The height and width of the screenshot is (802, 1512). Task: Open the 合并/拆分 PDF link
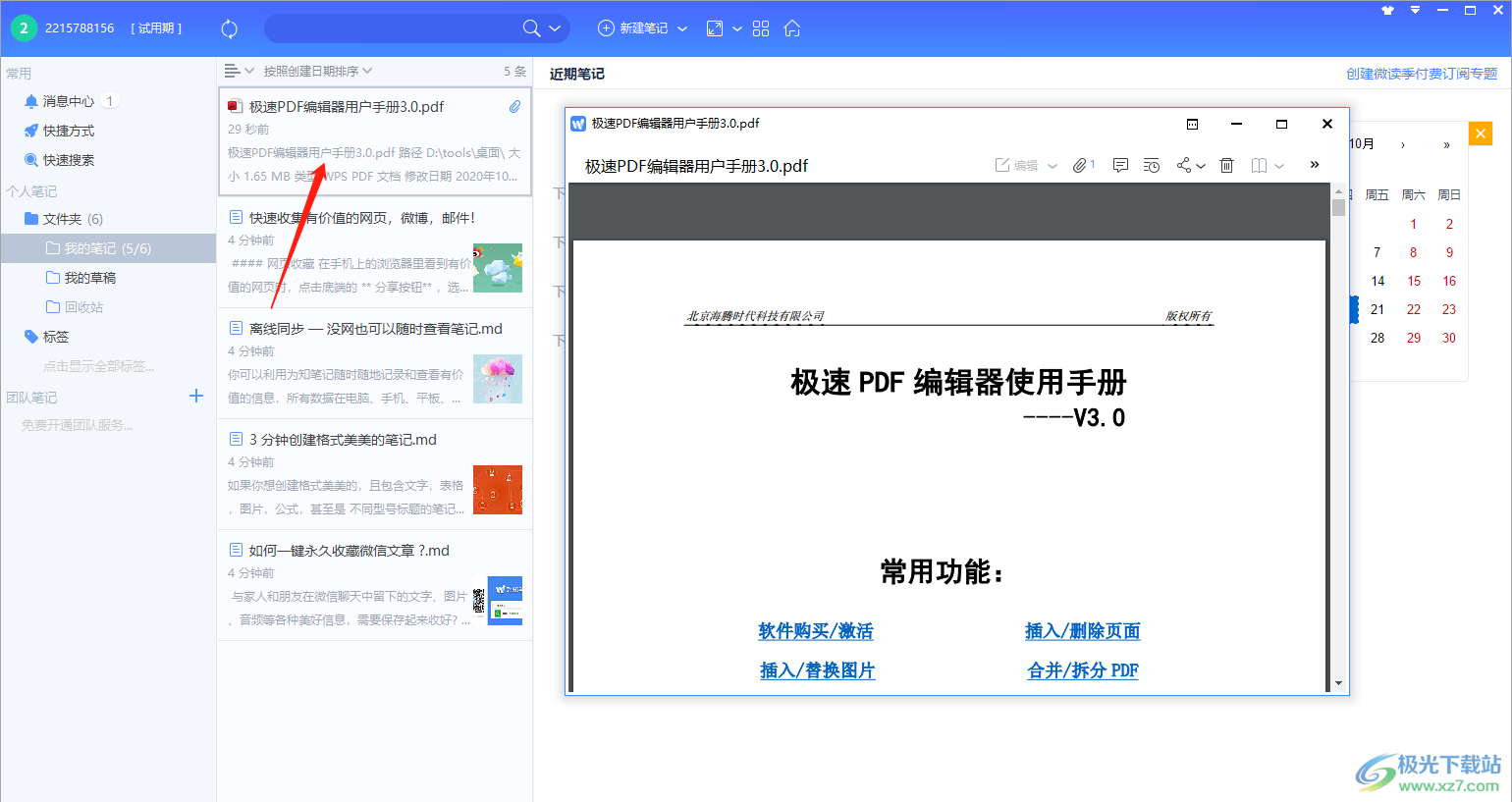tap(1083, 670)
